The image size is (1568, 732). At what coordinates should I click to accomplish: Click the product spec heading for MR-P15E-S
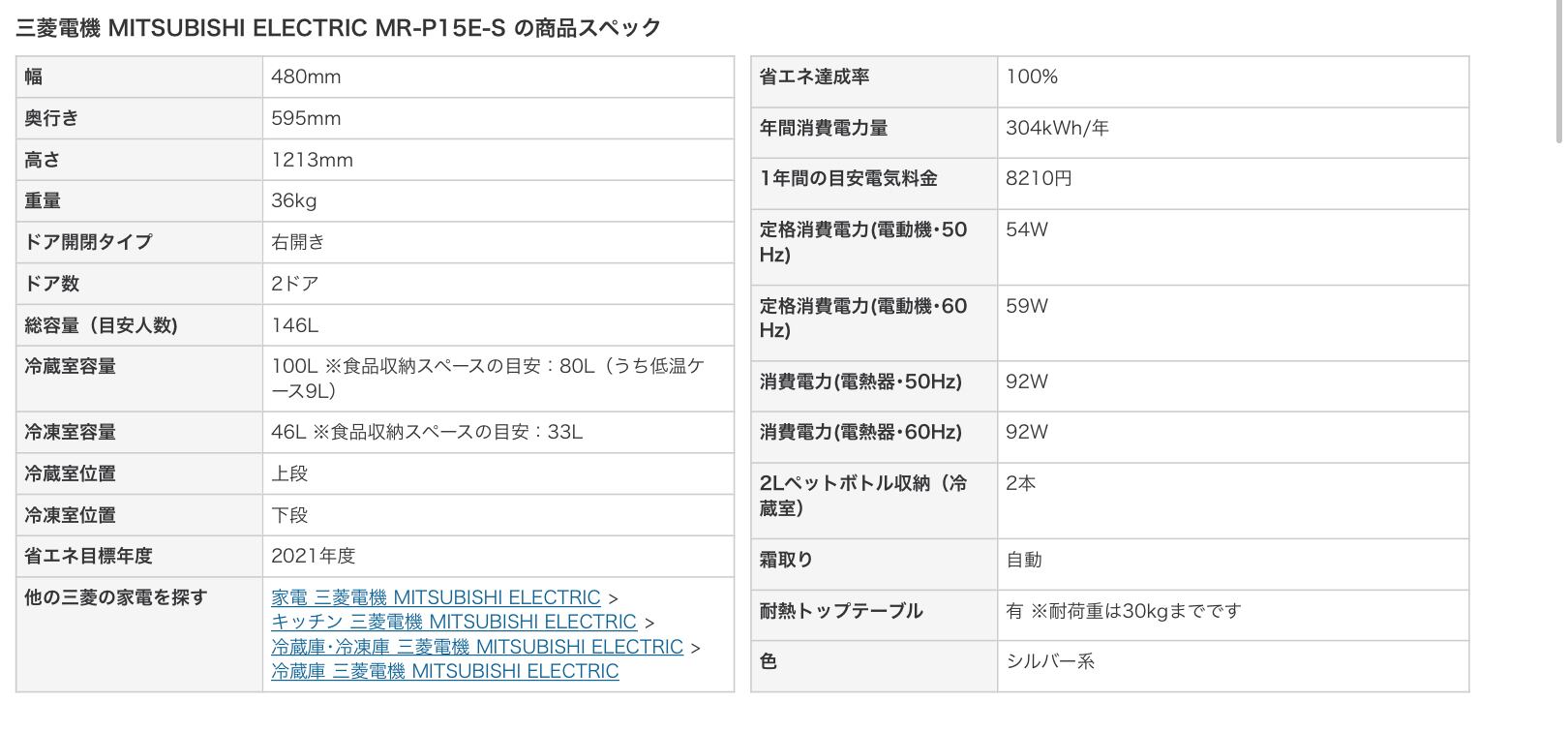[339, 27]
